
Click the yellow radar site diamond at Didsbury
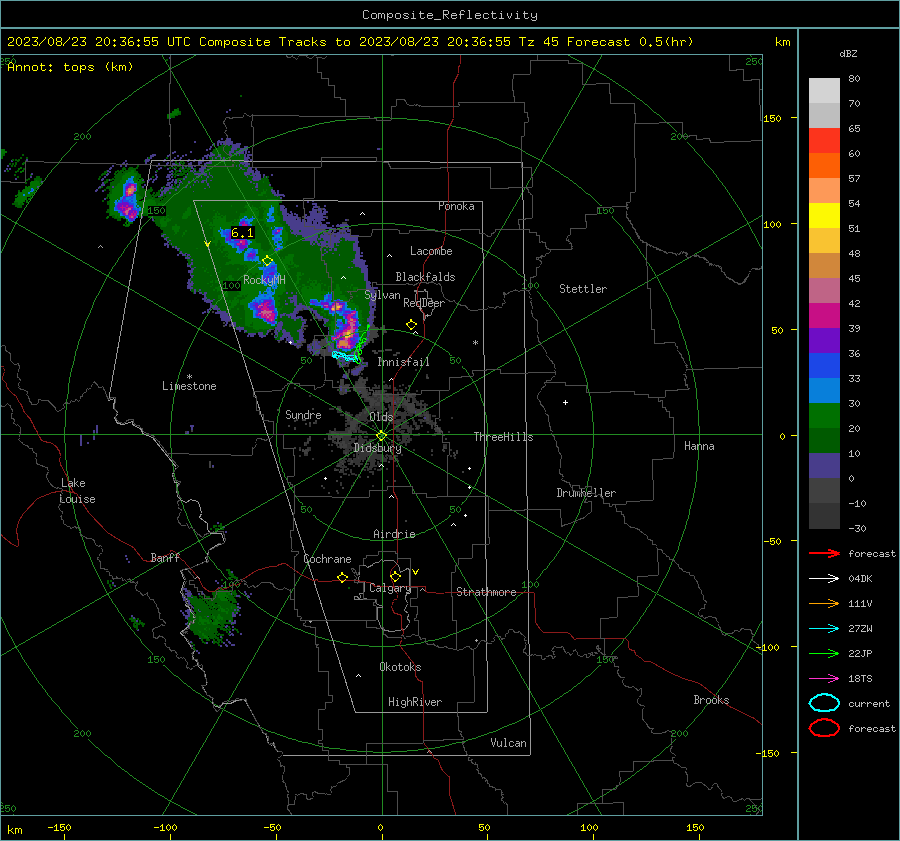[382, 435]
